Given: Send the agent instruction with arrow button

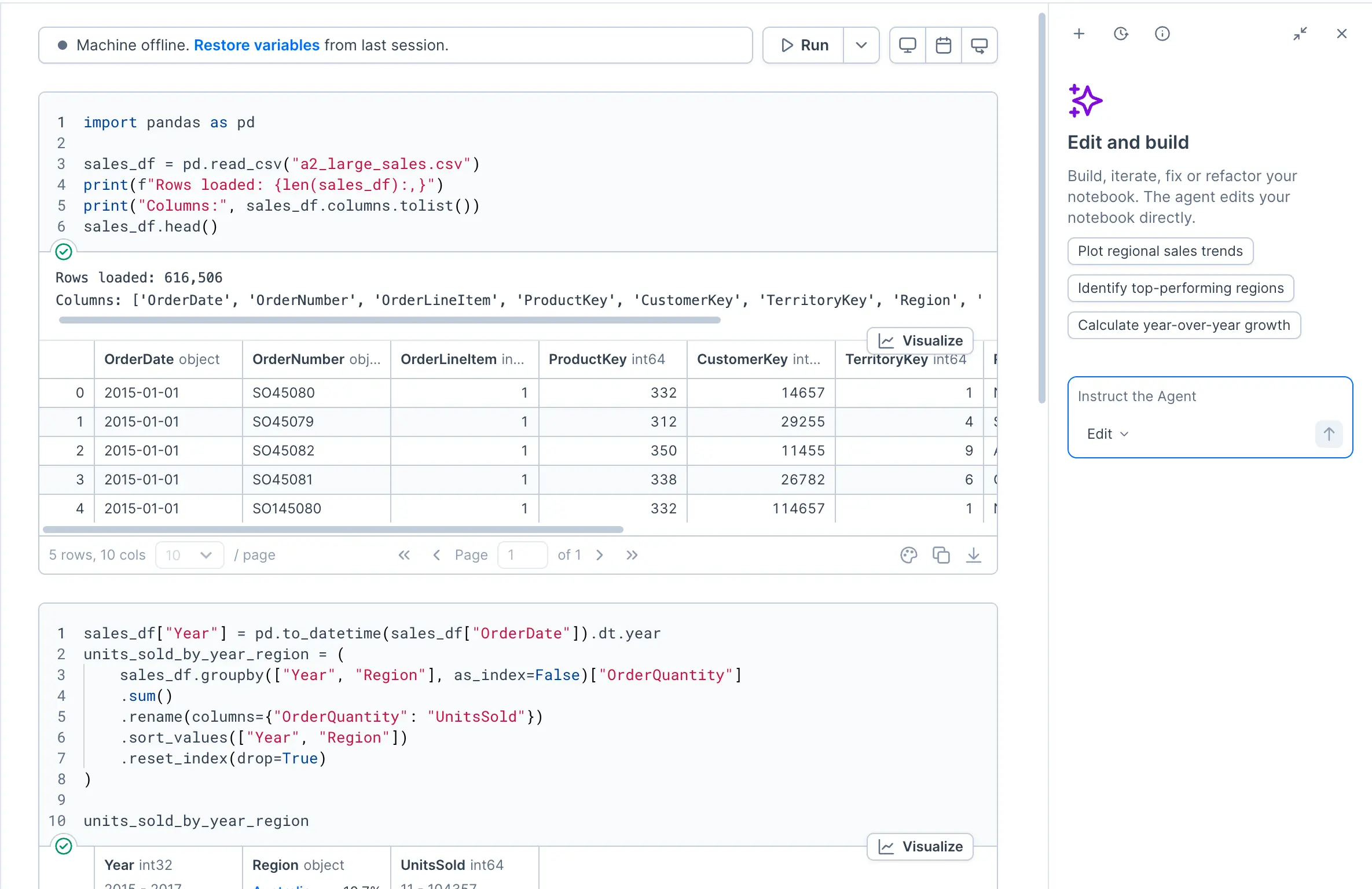Looking at the screenshot, I should pyautogui.click(x=1329, y=434).
